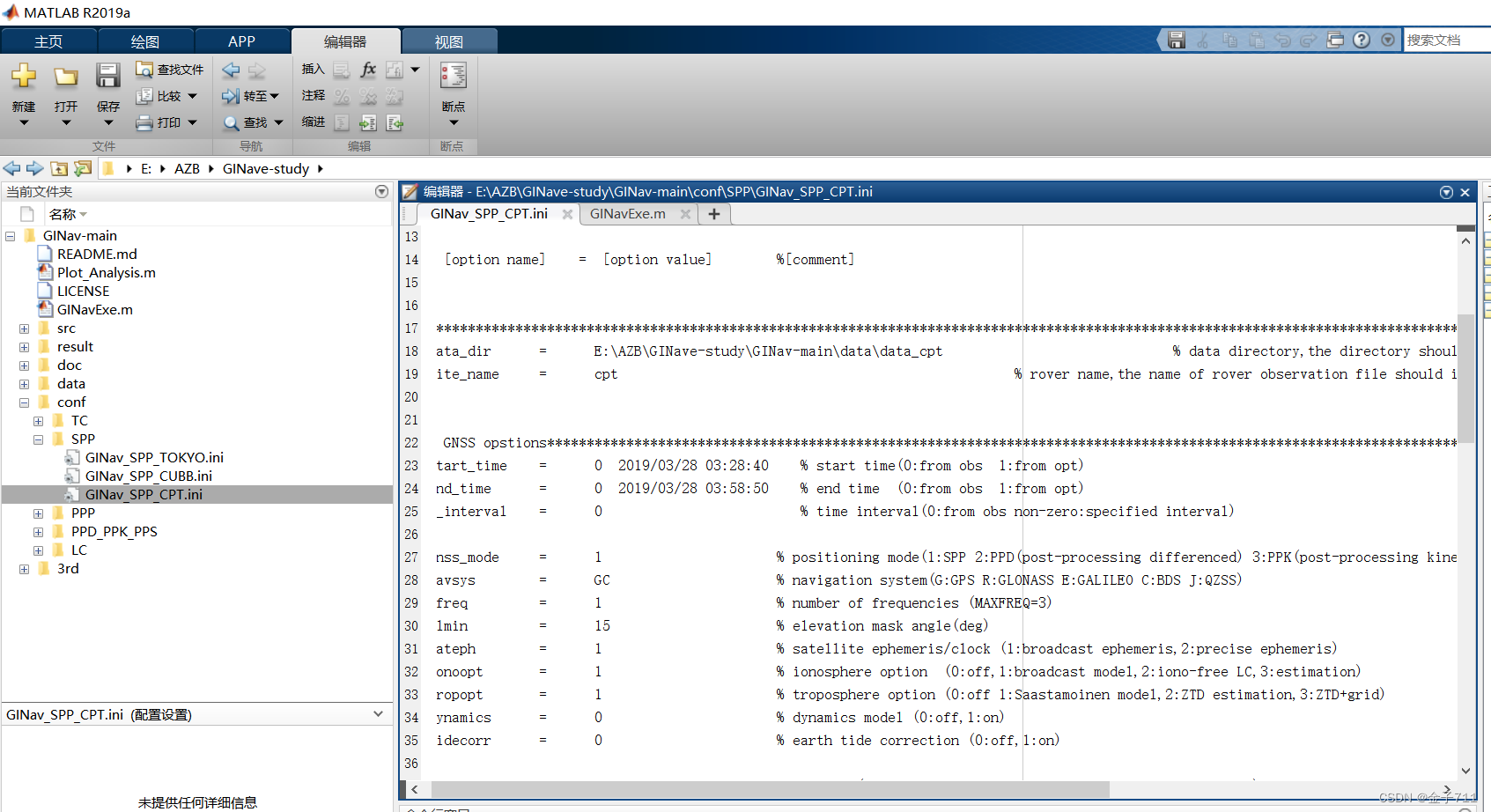Click the increase indent icon
This screenshot has height=812, width=1491.
pos(368,123)
